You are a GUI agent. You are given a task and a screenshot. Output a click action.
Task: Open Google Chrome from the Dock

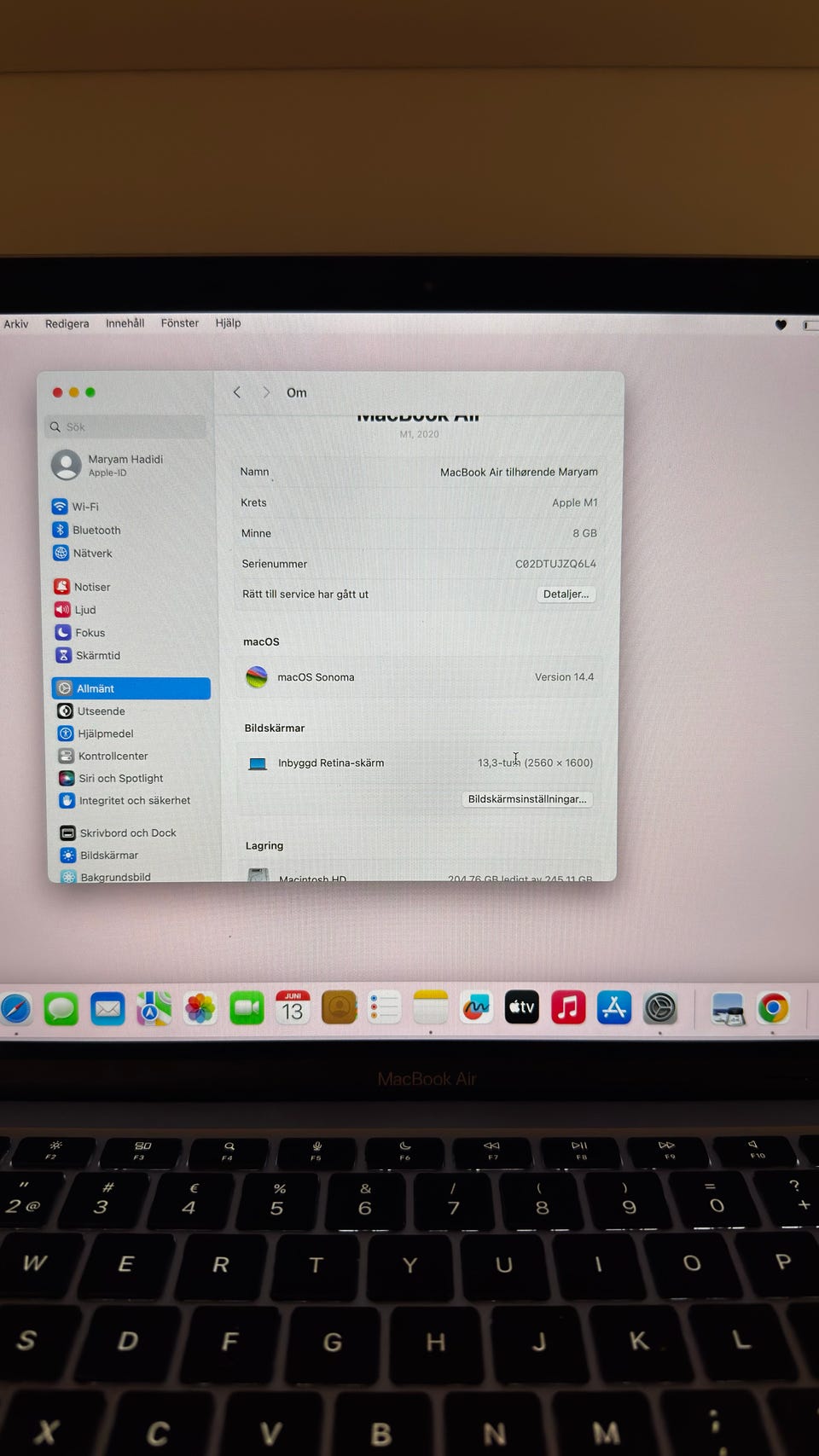pyautogui.click(x=773, y=1008)
